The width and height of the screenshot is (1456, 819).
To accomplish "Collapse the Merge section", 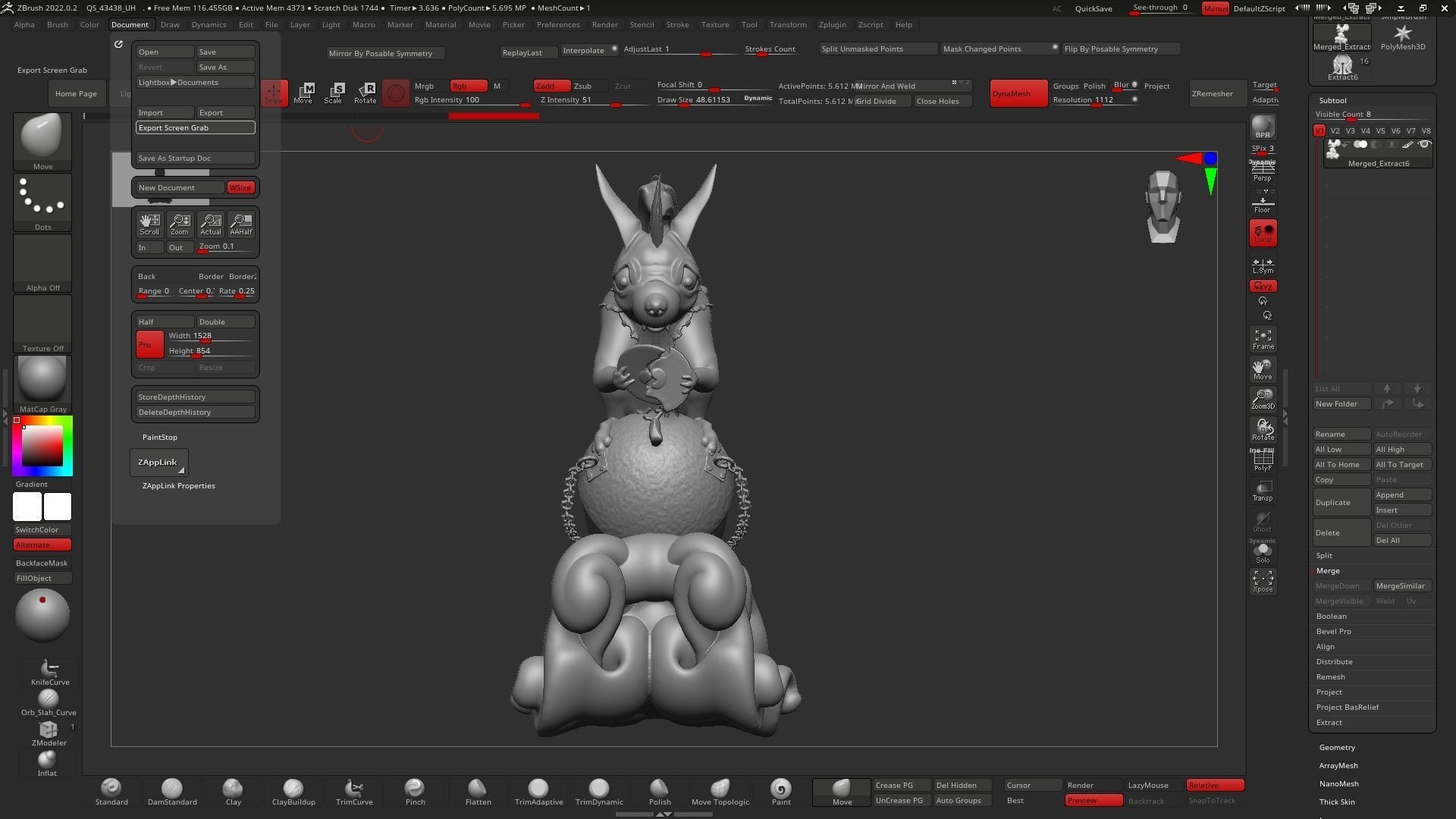I will tap(1328, 571).
